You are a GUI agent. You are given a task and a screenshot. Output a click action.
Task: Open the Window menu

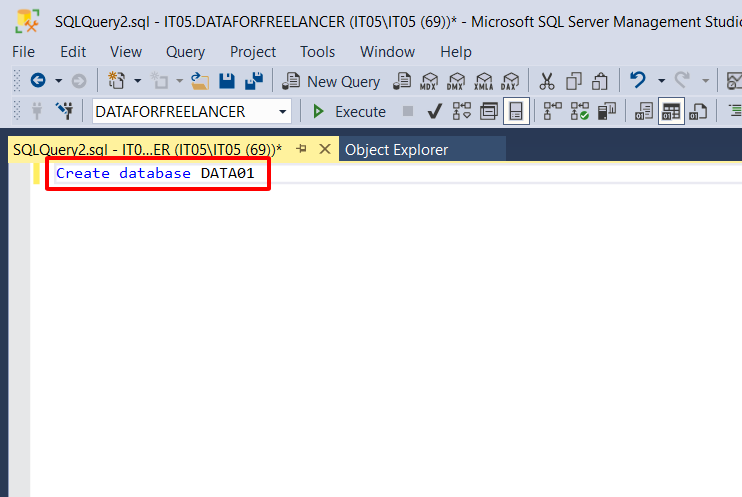(388, 52)
